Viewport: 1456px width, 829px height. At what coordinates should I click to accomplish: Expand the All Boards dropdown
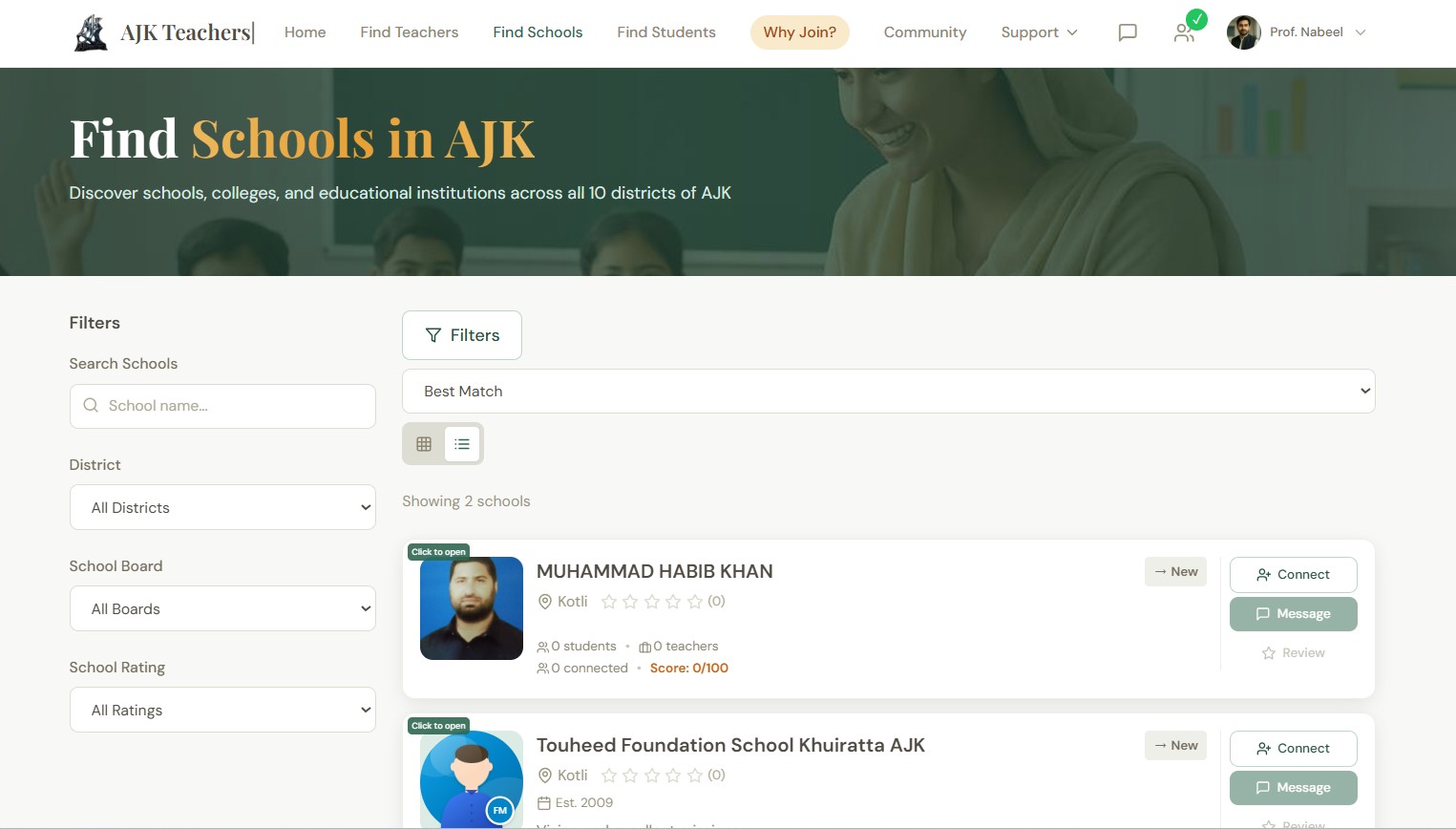click(222, 608)
